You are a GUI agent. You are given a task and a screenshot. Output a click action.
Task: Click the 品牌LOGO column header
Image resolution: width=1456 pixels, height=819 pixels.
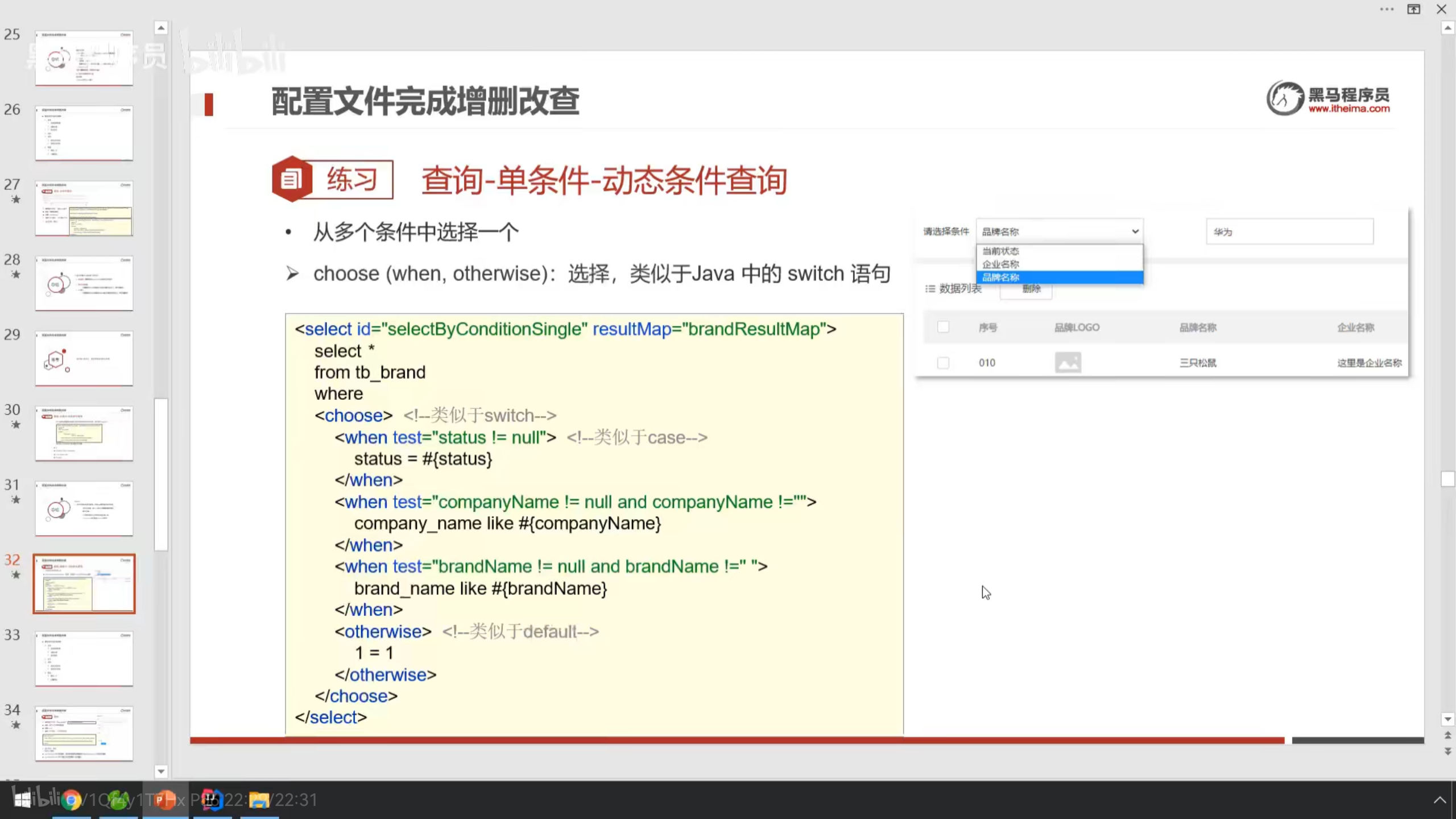pos(1077,327)
